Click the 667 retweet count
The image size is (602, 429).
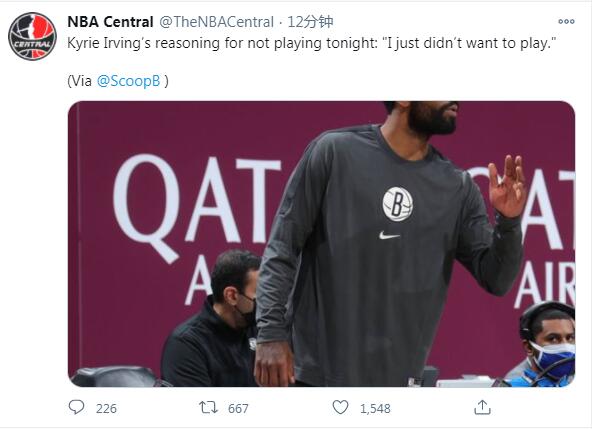pos(237,408)
